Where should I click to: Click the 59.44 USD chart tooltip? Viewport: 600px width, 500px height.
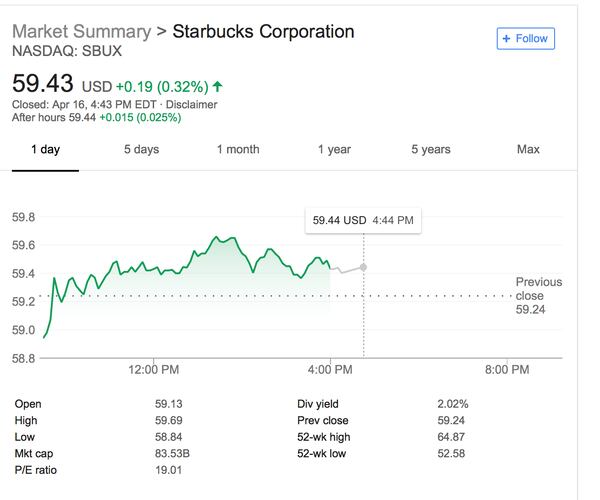(x=363, y=219)
